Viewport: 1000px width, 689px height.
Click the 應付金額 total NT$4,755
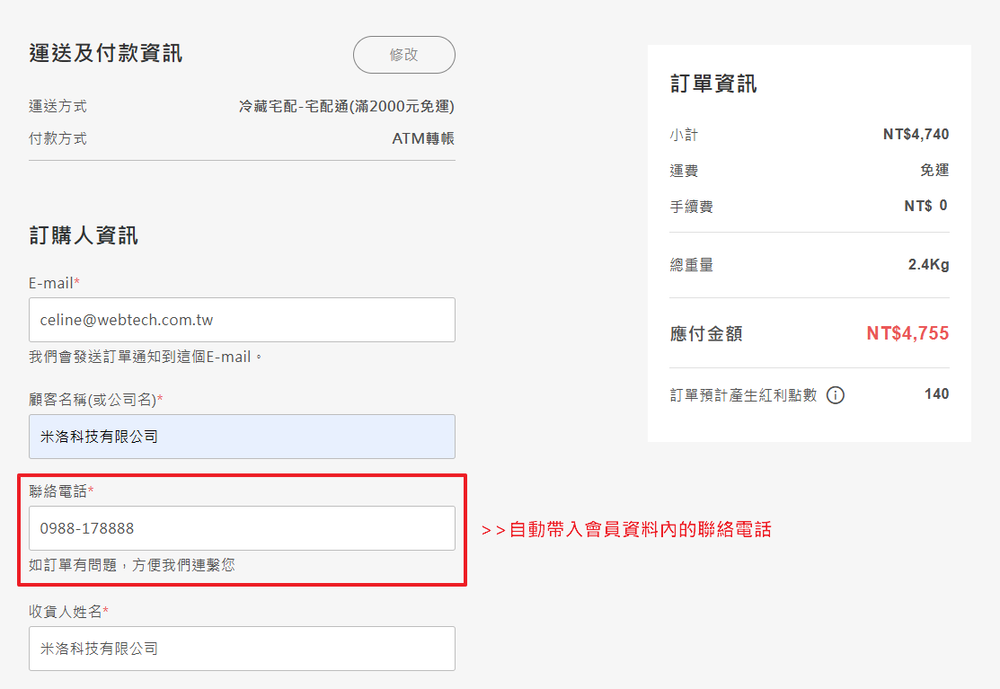point(907,334)
